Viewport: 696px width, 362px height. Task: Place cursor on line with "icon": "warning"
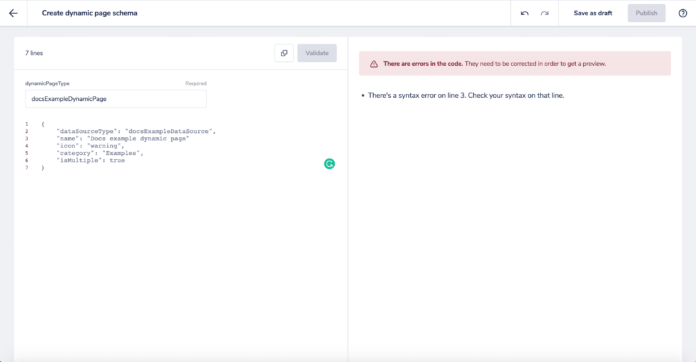click(90, 146)
